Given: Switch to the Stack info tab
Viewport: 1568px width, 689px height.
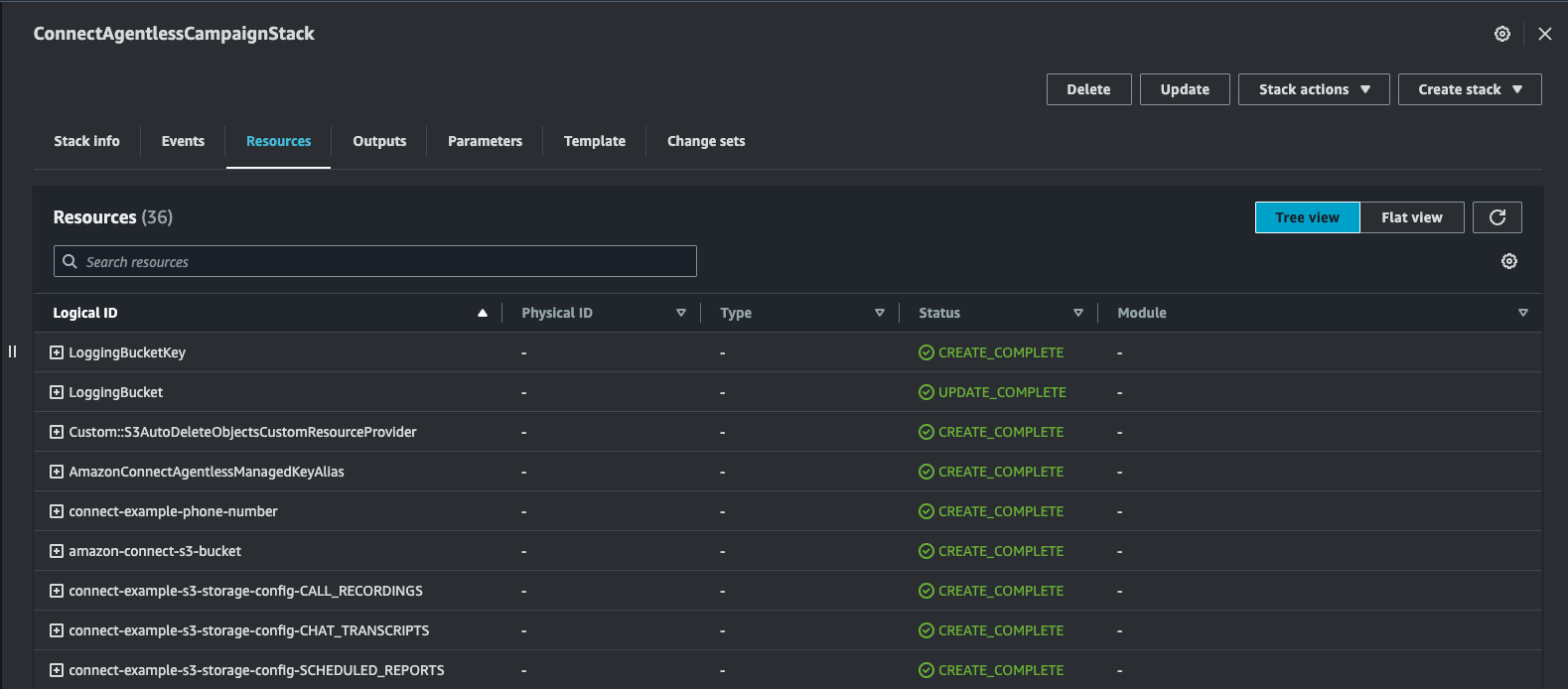Looking at the screenshot, I should [x=86, y=141].
